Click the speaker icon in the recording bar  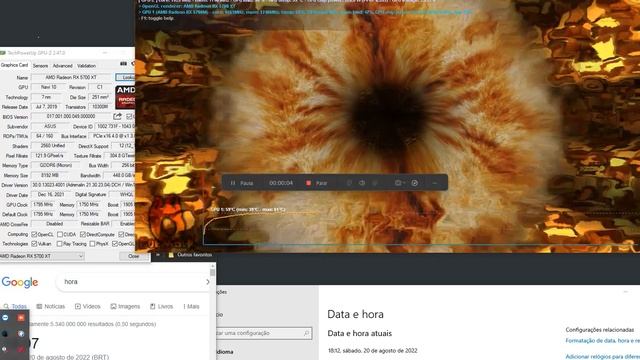tap(362, 183)
